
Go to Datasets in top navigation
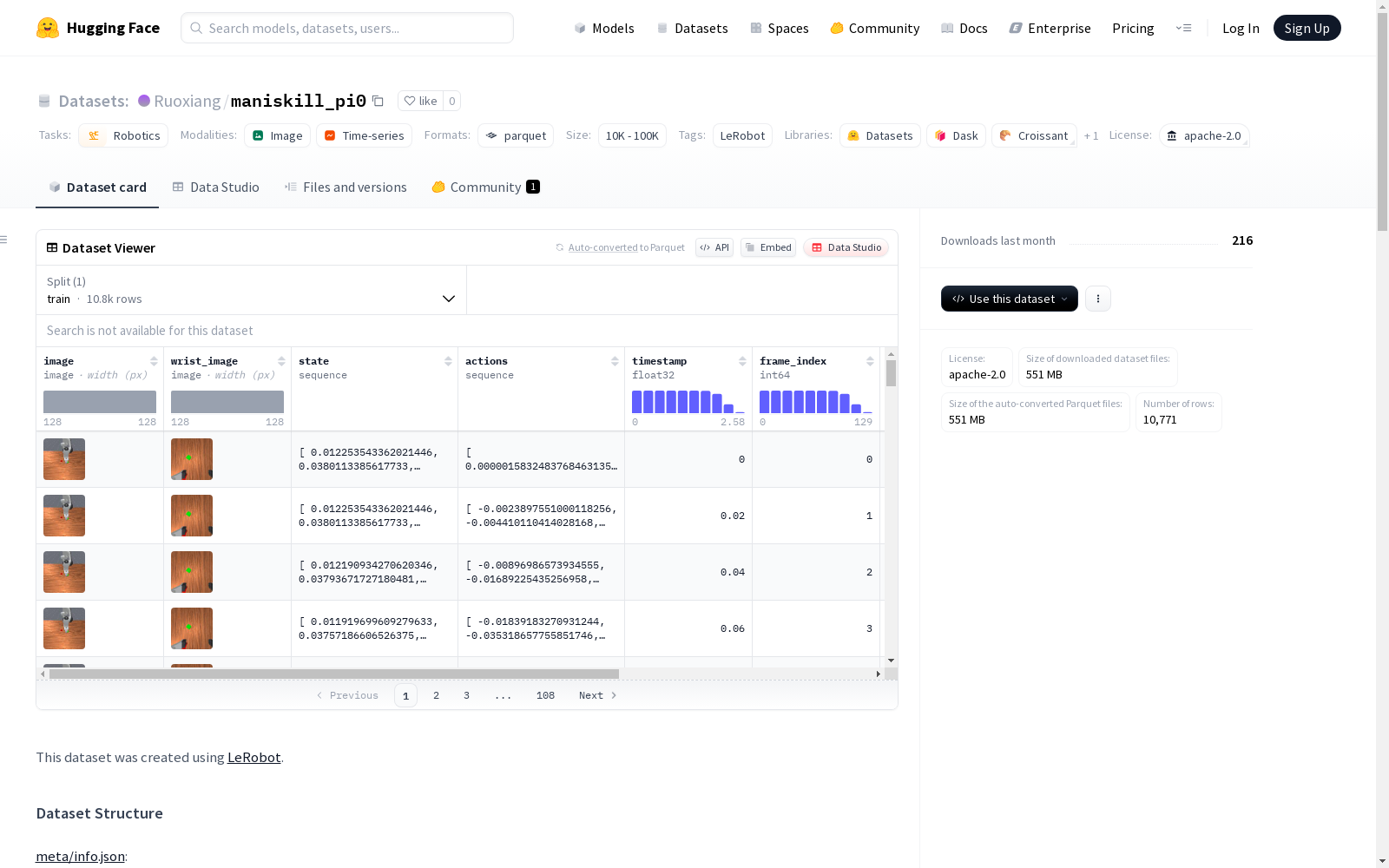pos(692,28)
